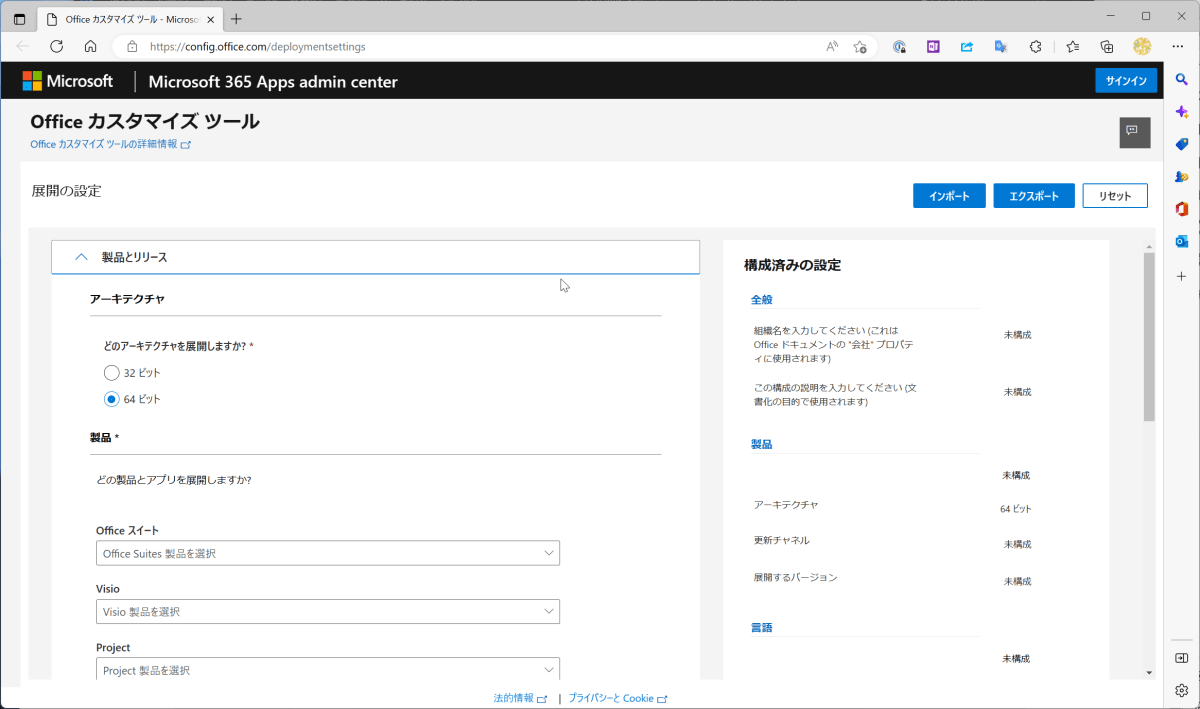This screenshot has width=1200, height=709.
Task: Open Microsoft 365 in sidebar
Action: 1181,209
